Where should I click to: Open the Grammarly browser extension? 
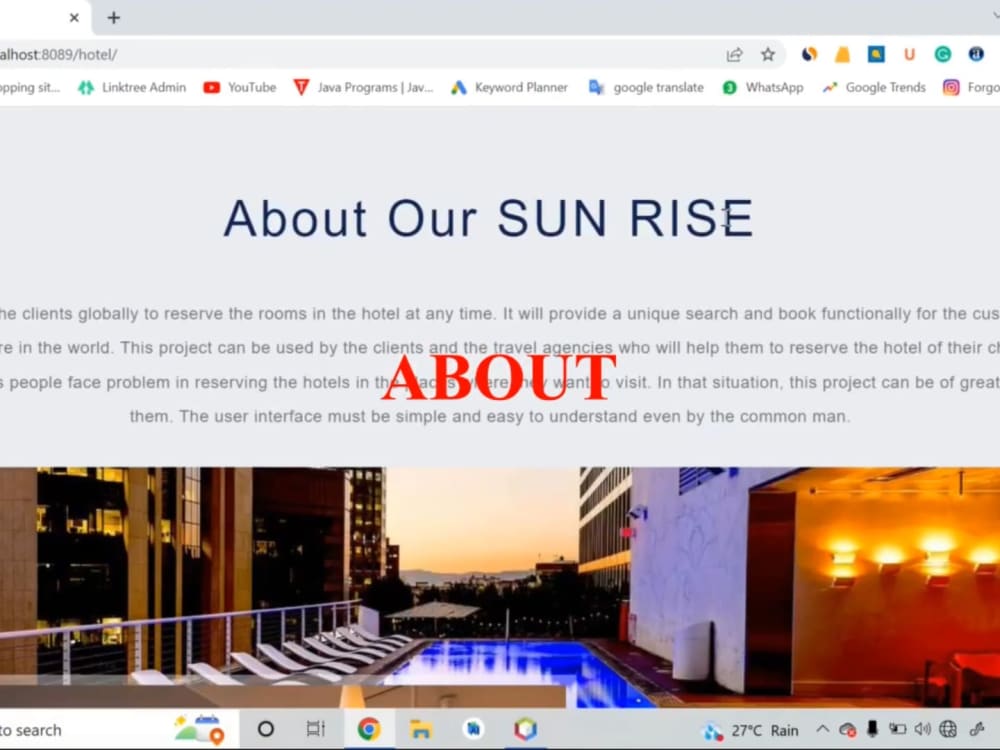[942, 54]
